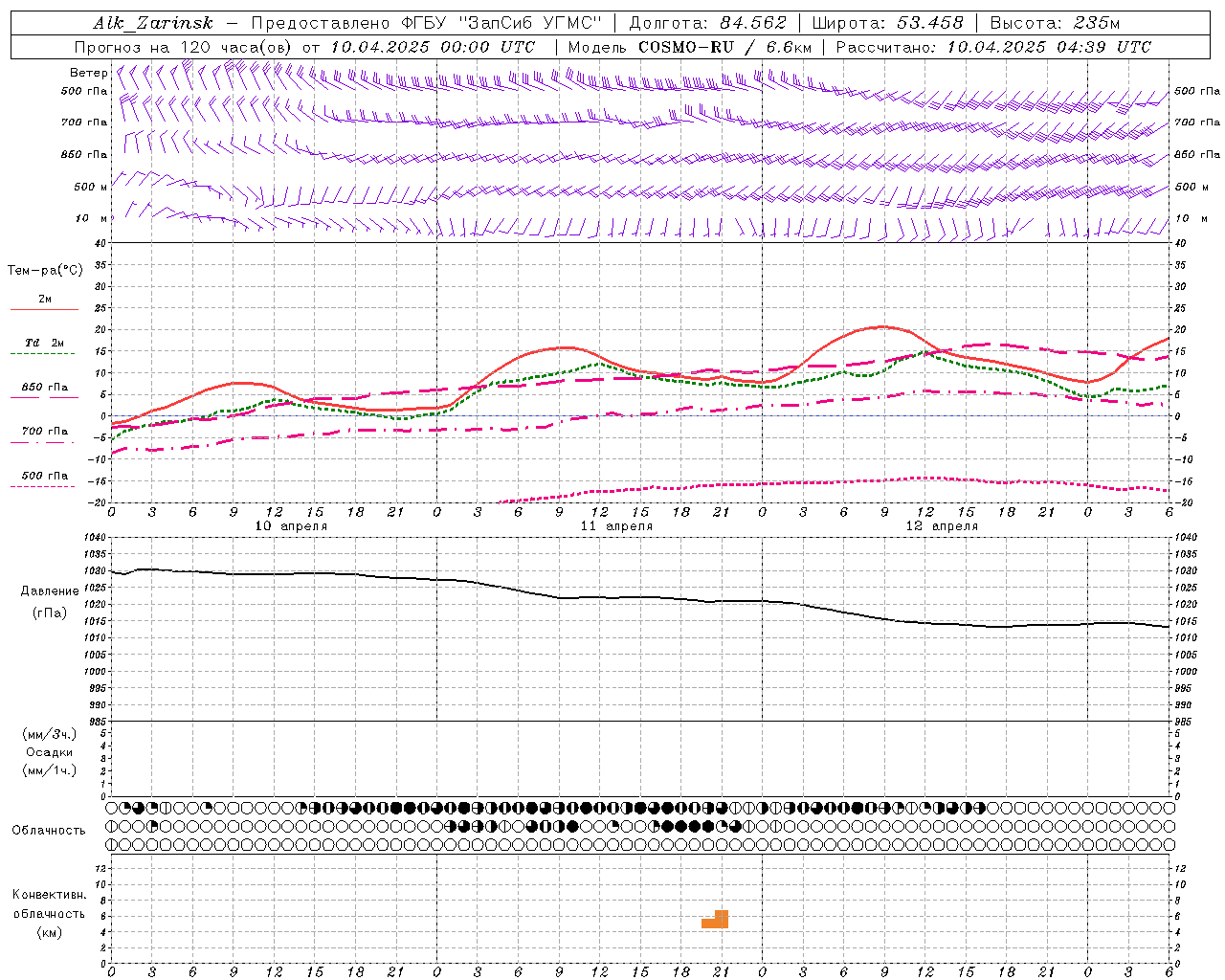
Task: Click the Конвективн. convective cloud label
Action: pos(49,895)
